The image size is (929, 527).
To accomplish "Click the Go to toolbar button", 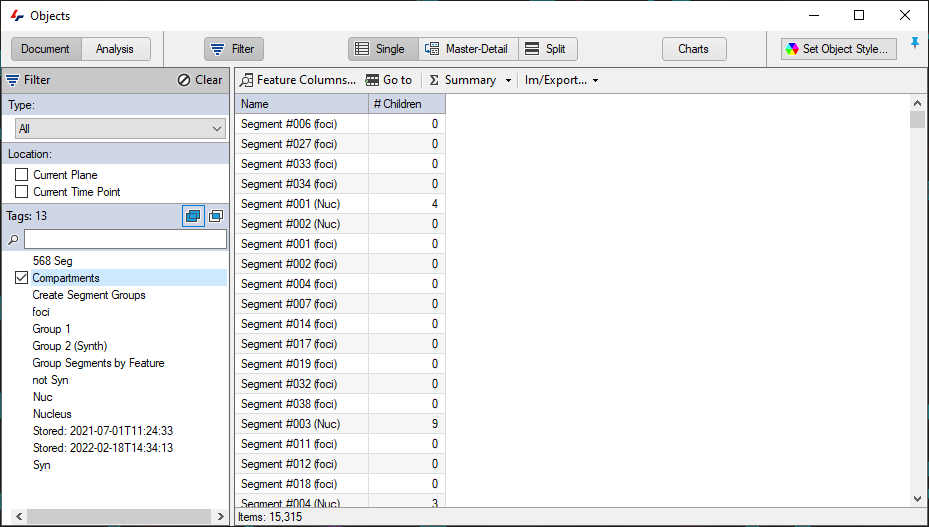I will pos(389,80).
